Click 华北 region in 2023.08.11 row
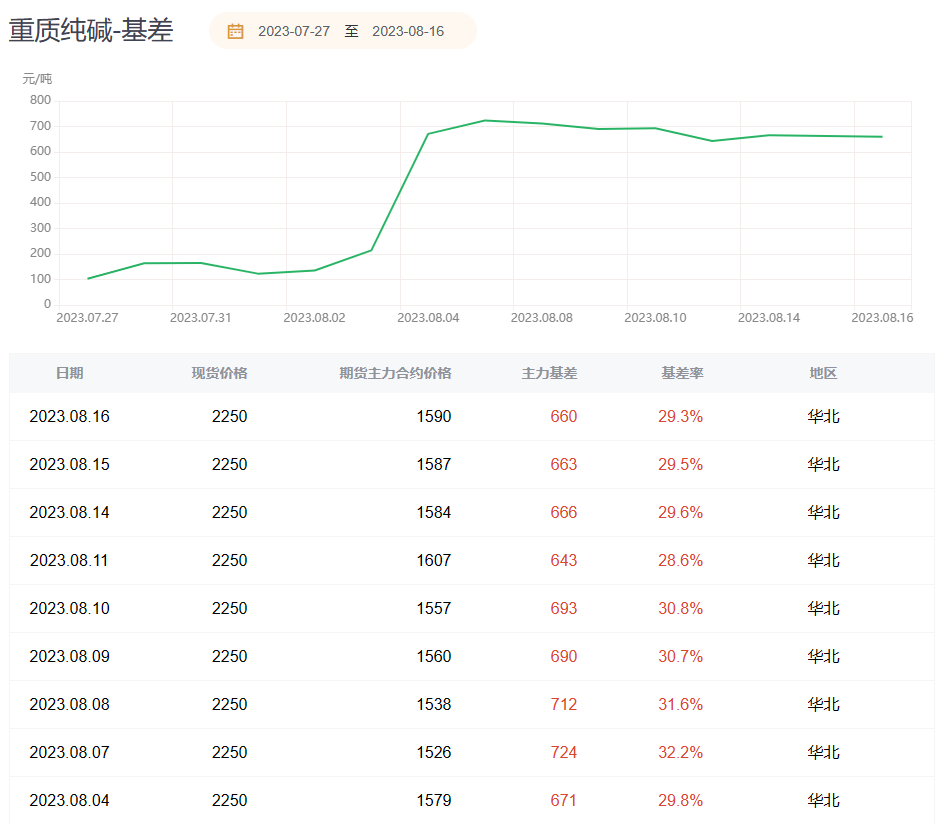Viewport: 947px width, 824px height. 823,561
